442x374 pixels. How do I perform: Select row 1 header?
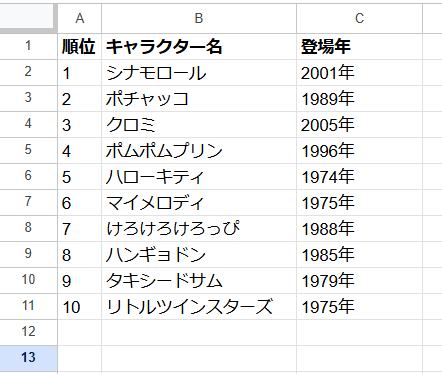(x=28, y=46)
